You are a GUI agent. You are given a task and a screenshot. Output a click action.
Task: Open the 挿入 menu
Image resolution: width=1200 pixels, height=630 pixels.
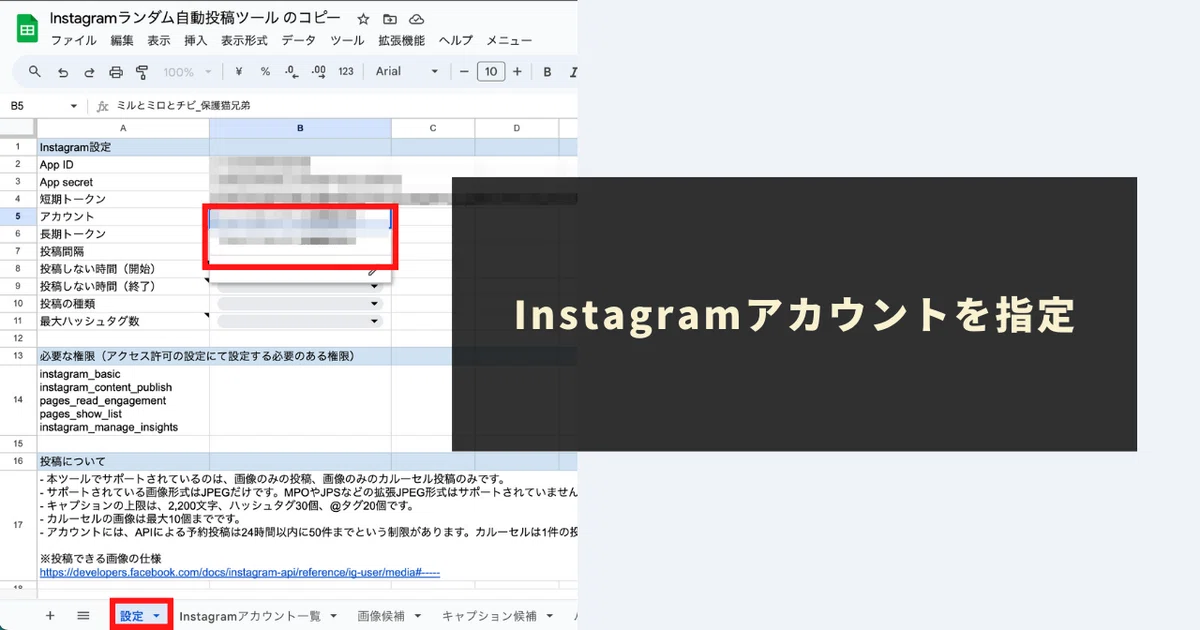196,41
